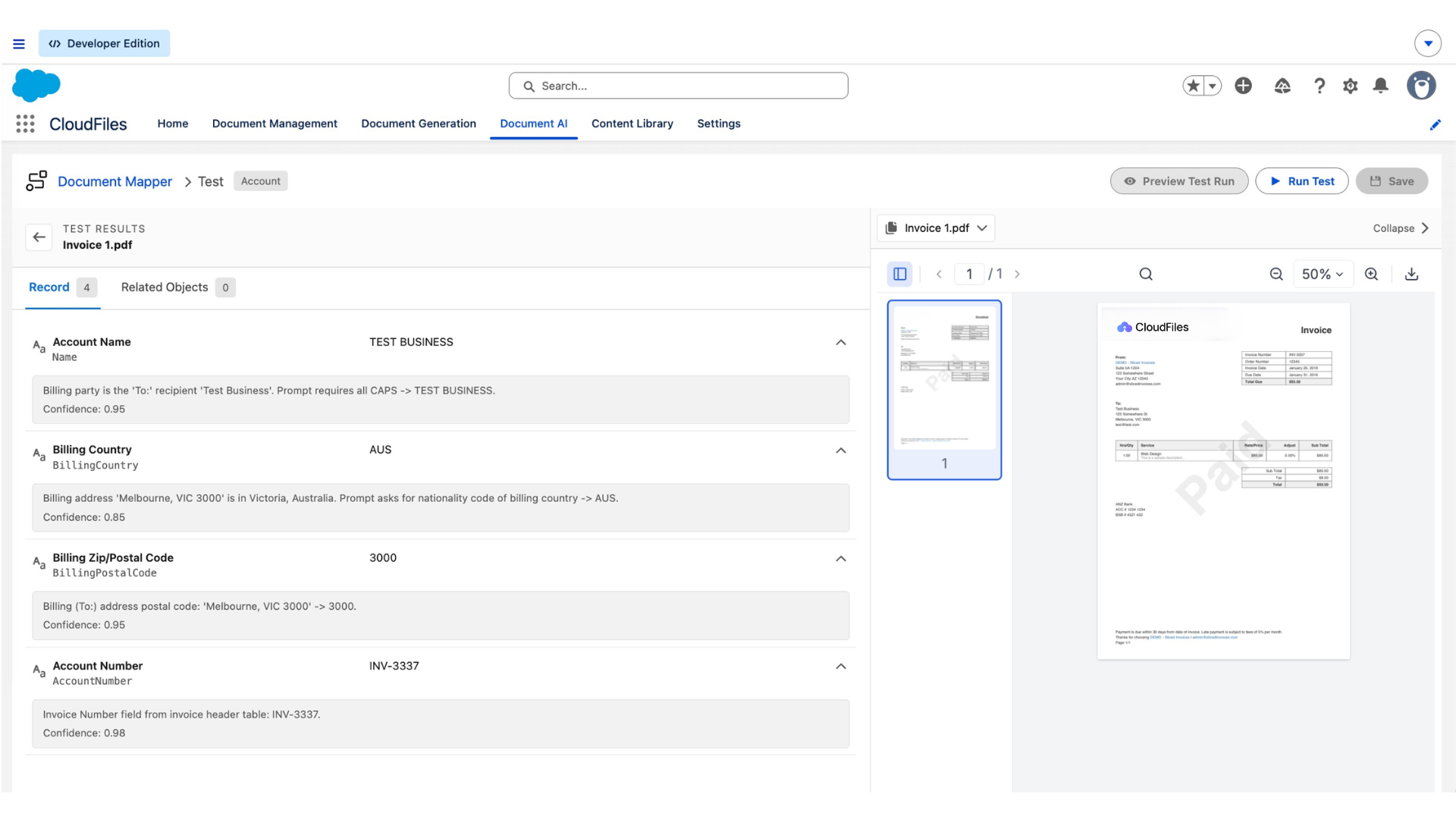This screenshot has height=819, width=1456.
Task: Open the Document AI tab
Action: [534, 124]
